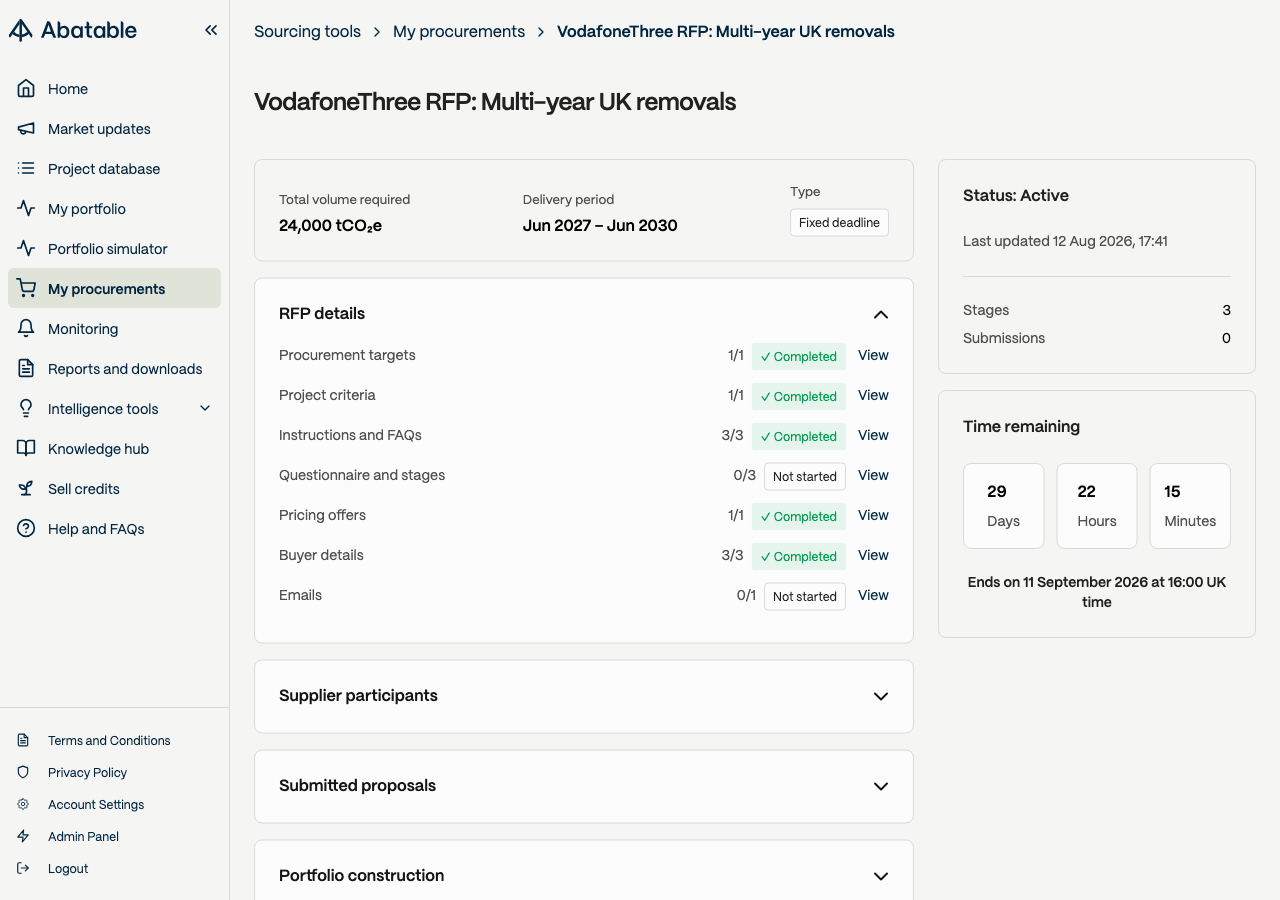Open the Privacy Policy link
The image size is (1280, 900).
click(88, 773)
